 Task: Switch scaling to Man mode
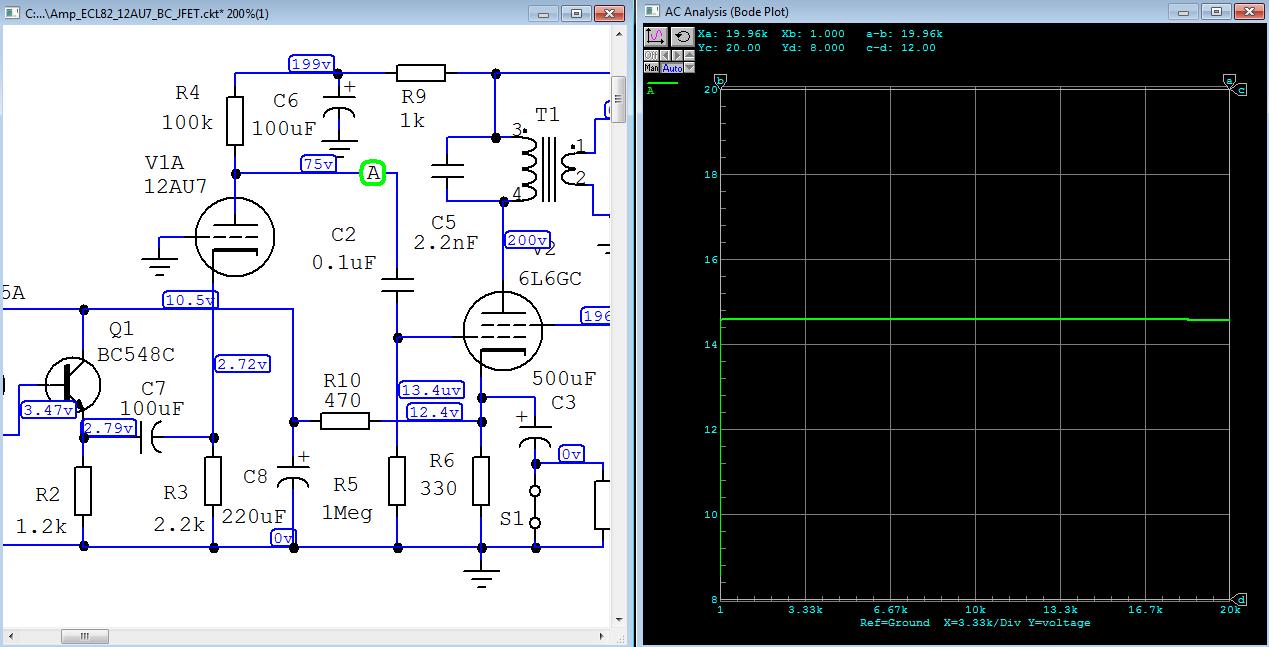(651, 67)
